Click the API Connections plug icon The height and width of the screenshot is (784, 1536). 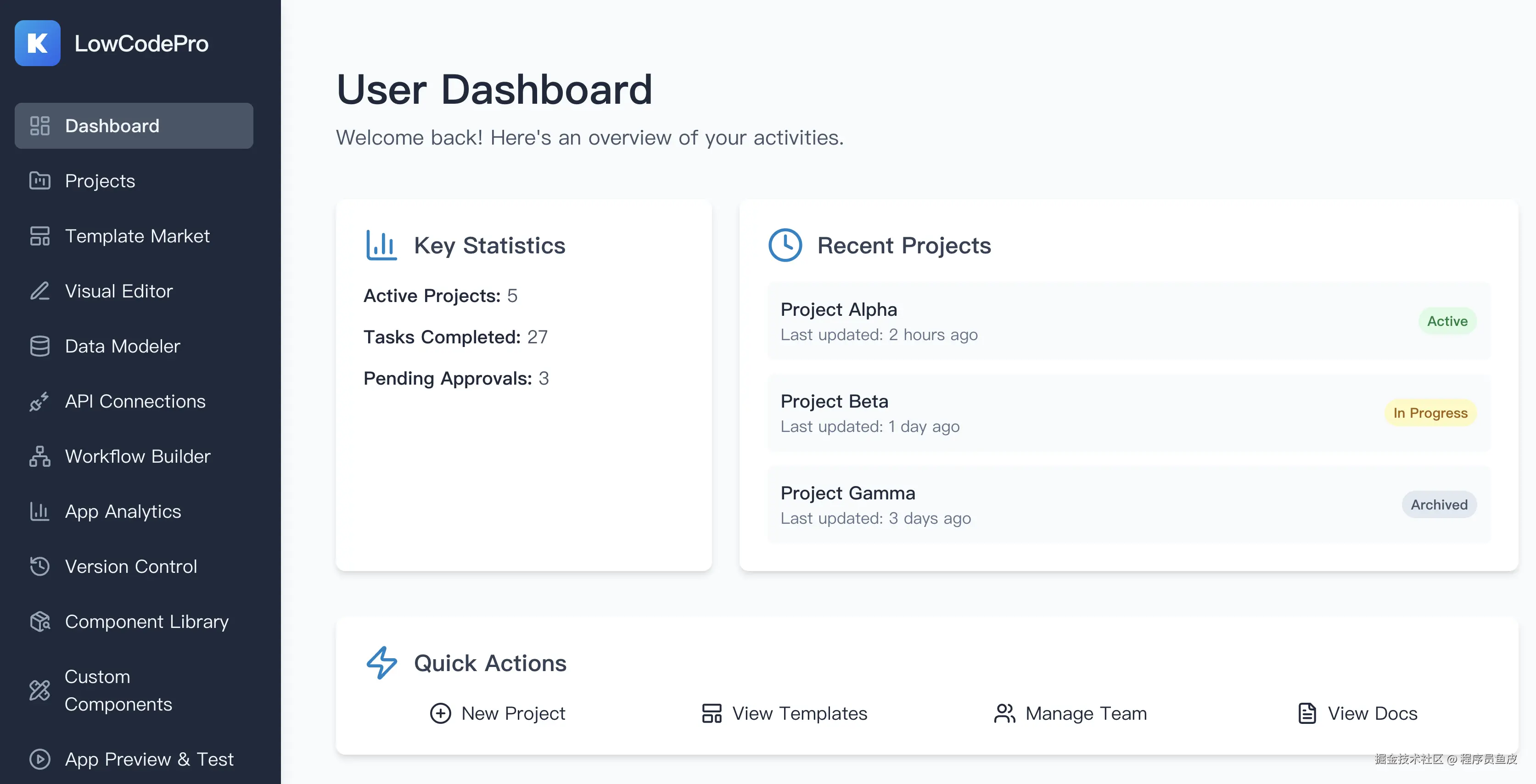pyautogui.click(x=40, y=401)
